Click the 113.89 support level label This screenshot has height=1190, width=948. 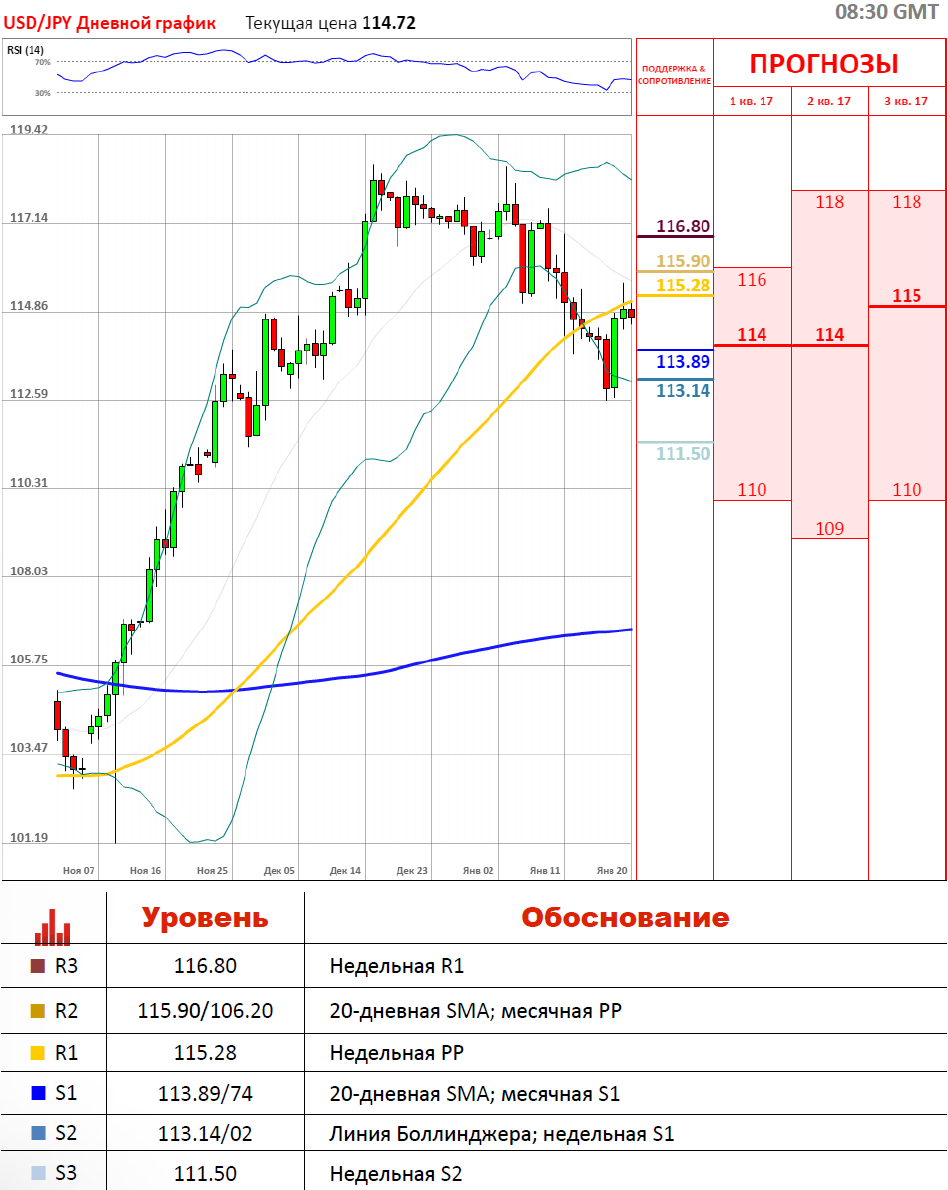pyautogui.click(x=683, y=362)
